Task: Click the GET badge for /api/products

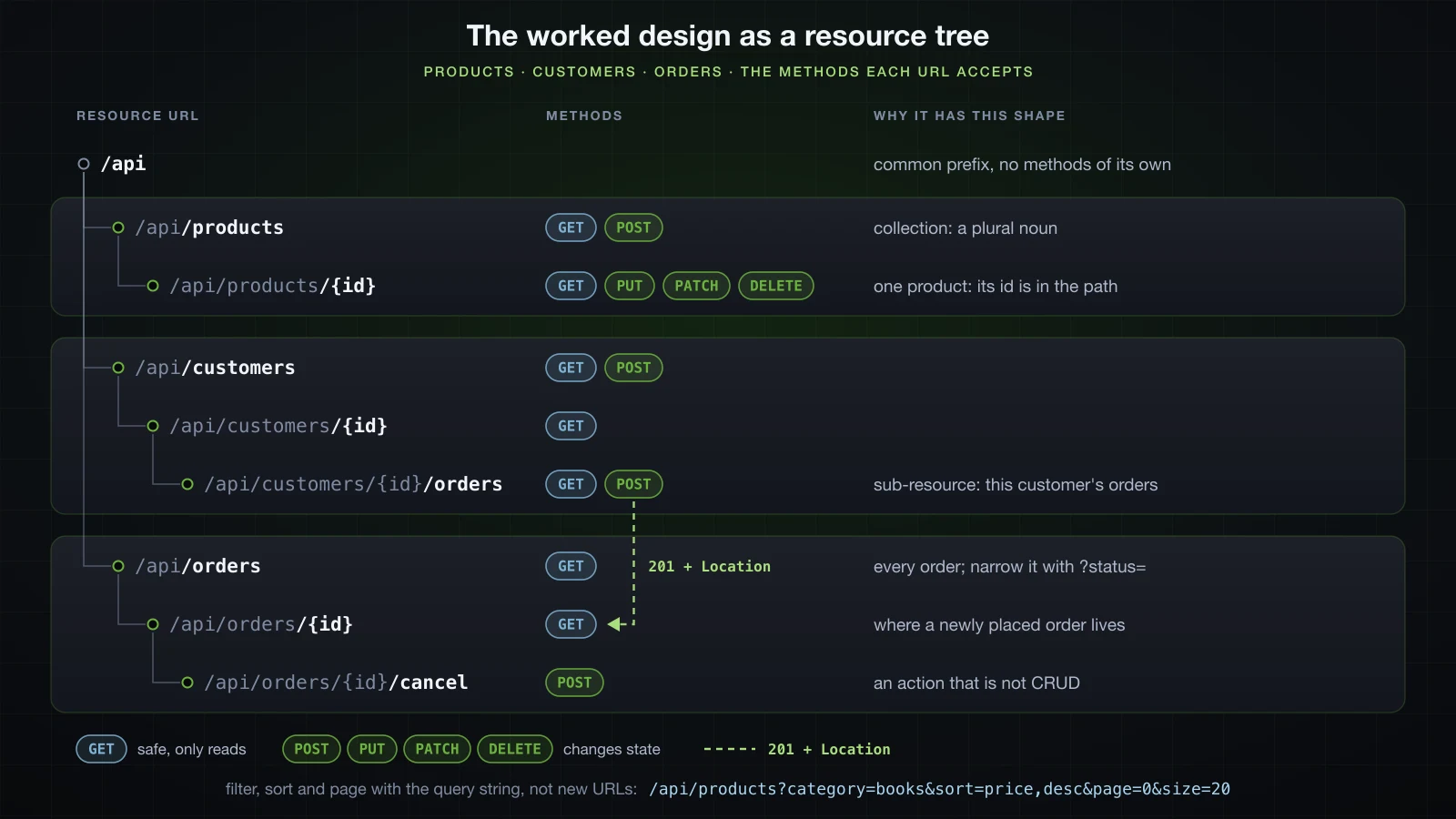Action: click(571, 227)
